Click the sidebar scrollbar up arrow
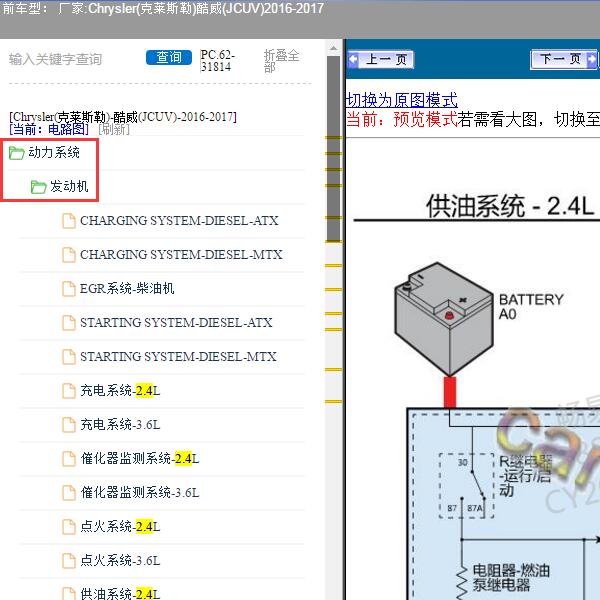 point(334,49)
